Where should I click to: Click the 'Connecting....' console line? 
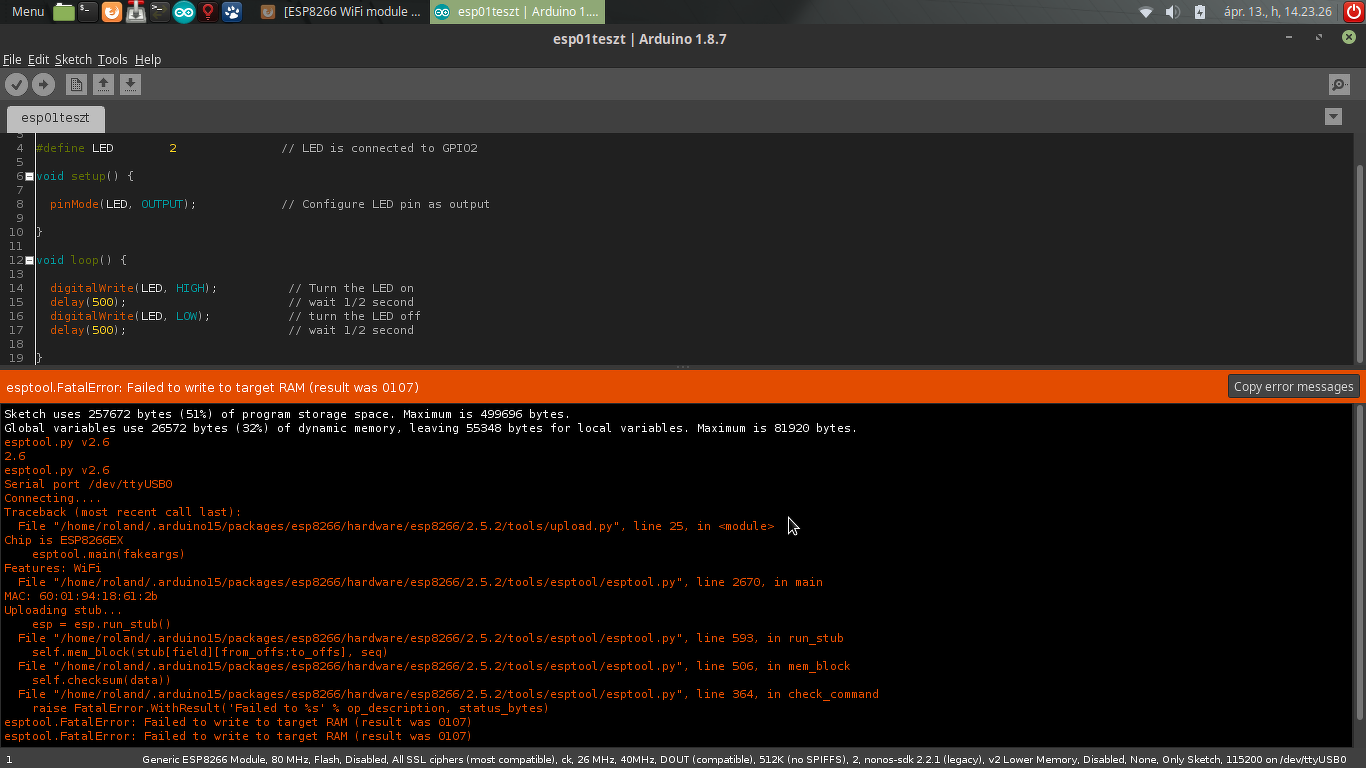coord(53,498)
